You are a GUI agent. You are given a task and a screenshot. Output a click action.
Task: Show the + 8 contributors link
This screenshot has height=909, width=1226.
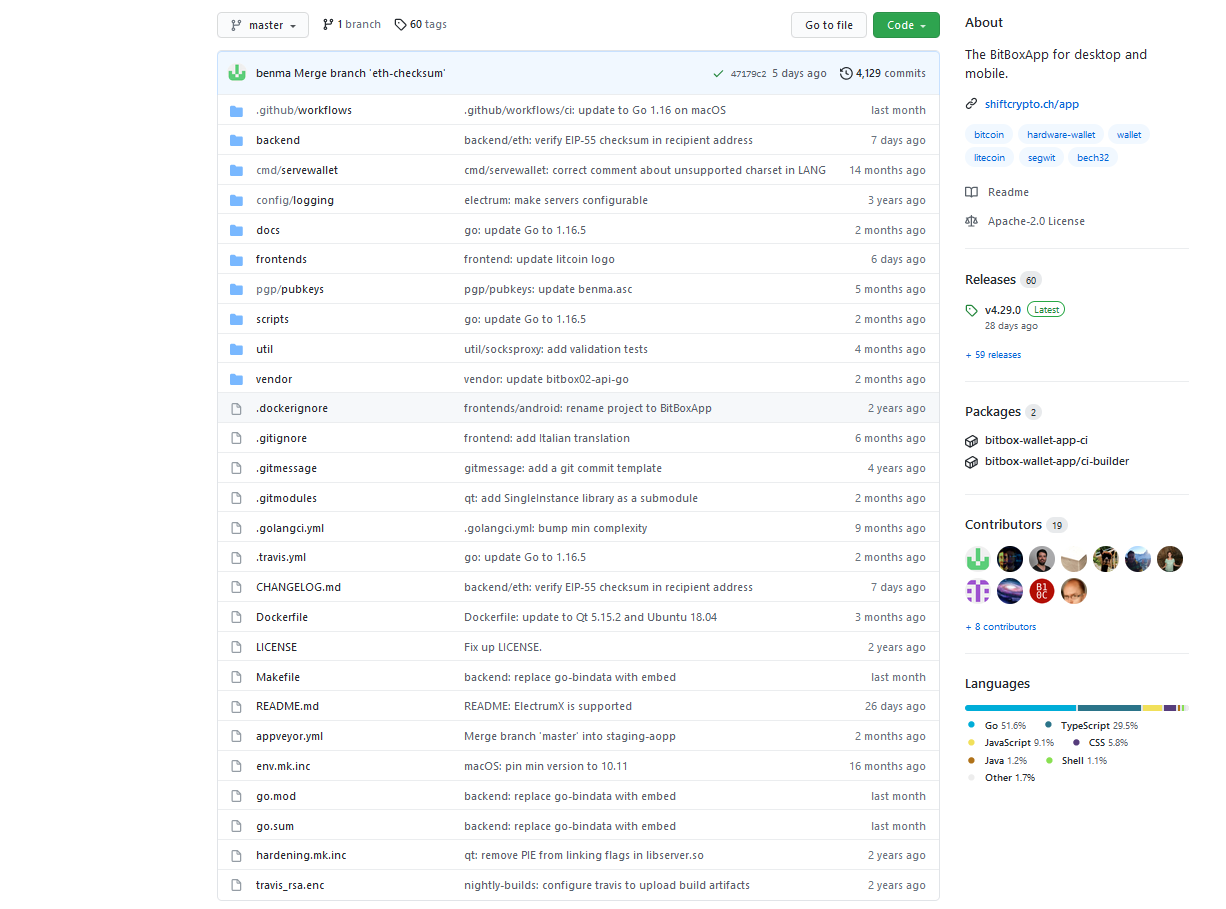[1000, 627]
